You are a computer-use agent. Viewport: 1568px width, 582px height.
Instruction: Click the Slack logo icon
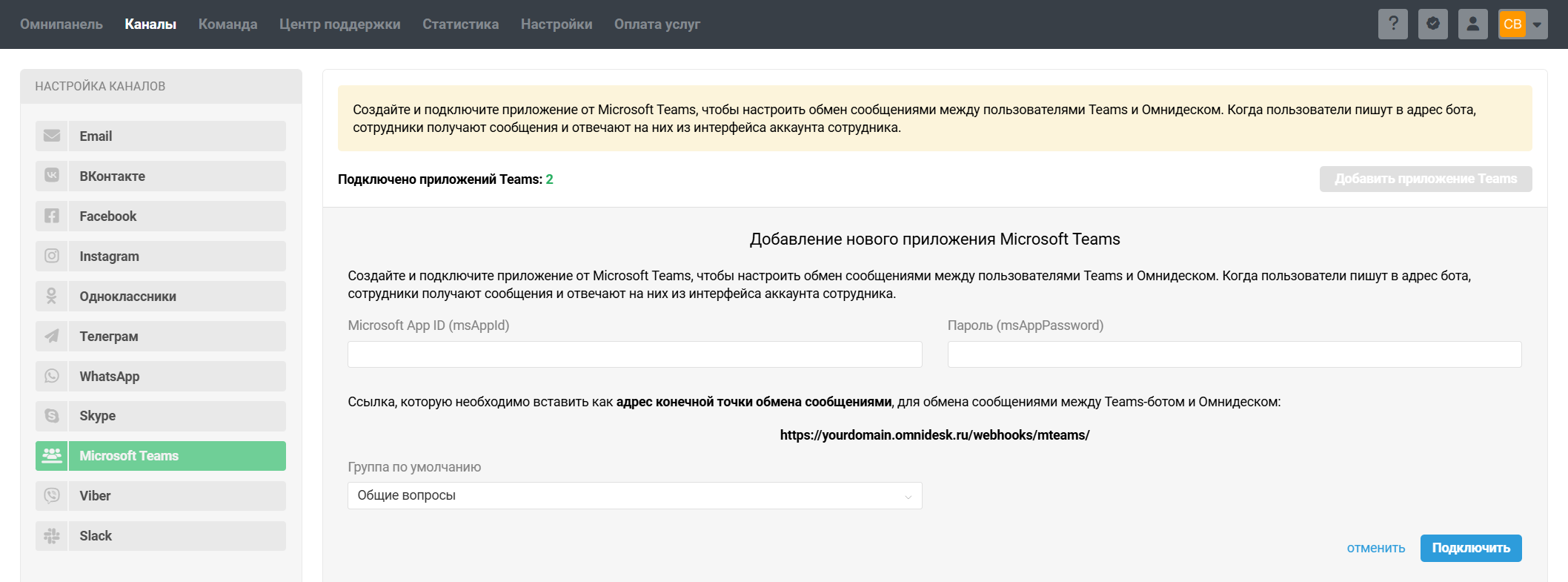point(52,535)
